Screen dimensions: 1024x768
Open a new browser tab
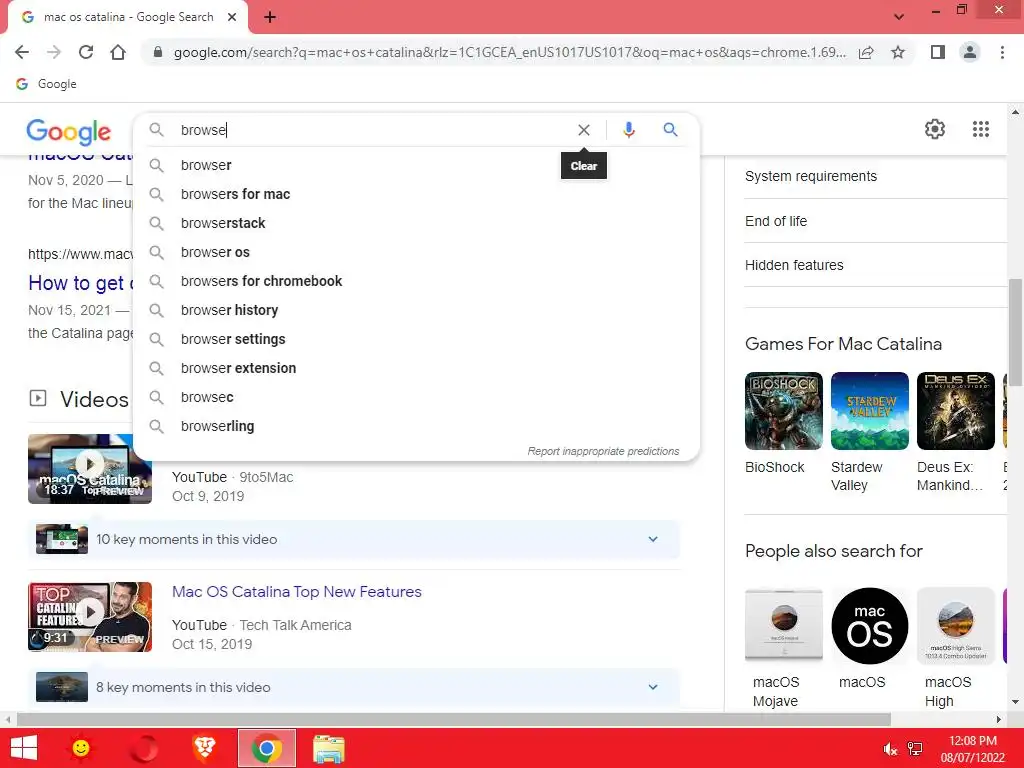click(x=270, y=18)
